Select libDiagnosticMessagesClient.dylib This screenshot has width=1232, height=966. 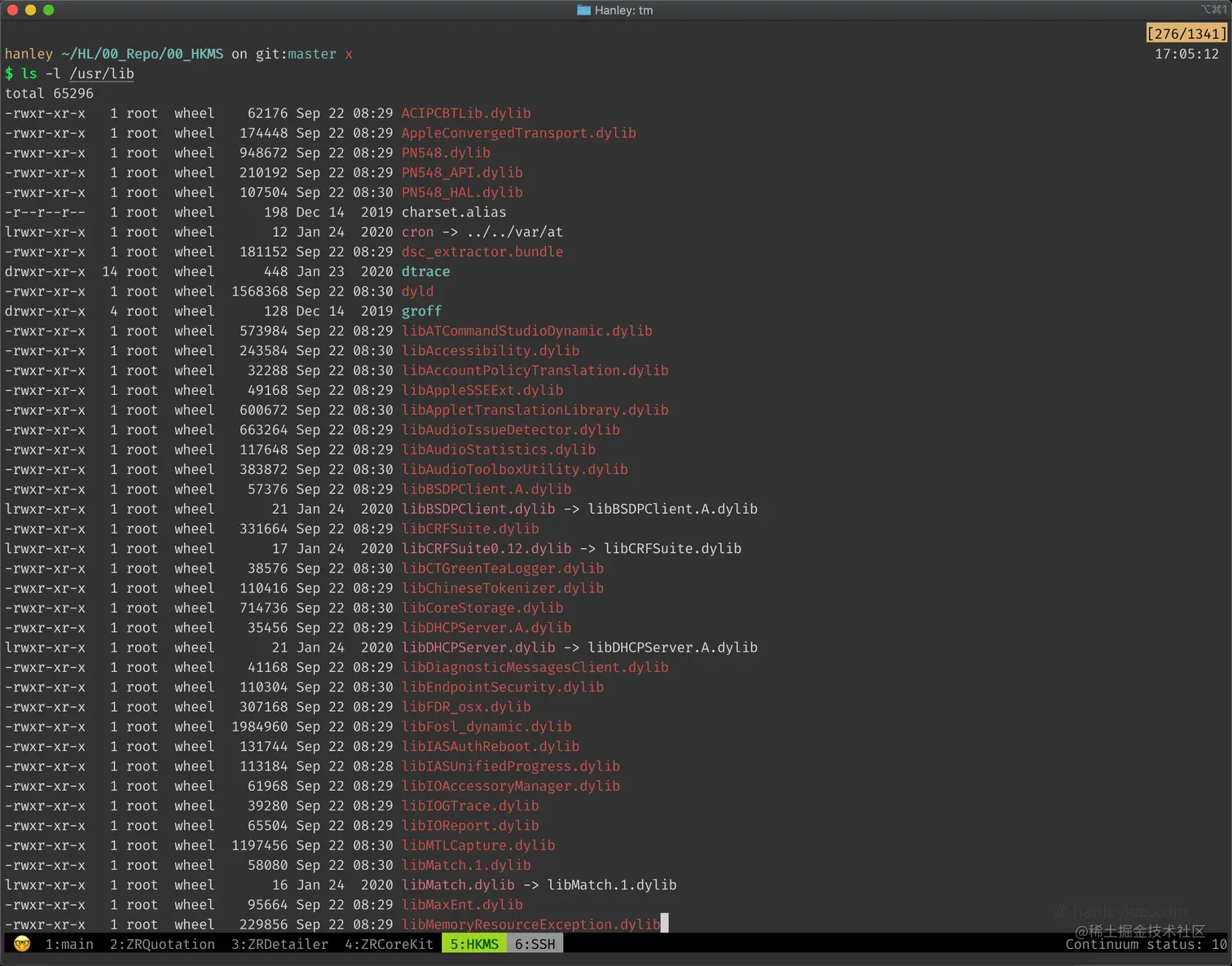pos(535,667)
